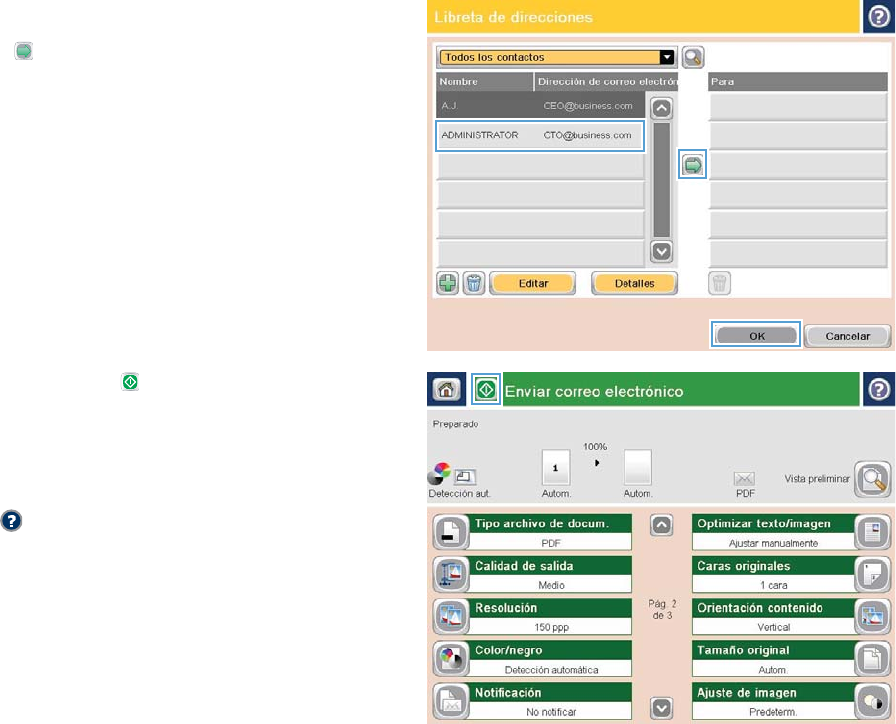896x724 pixels.
Task: Click the Ajuste de imagen icon
Action: pos(873,702)
